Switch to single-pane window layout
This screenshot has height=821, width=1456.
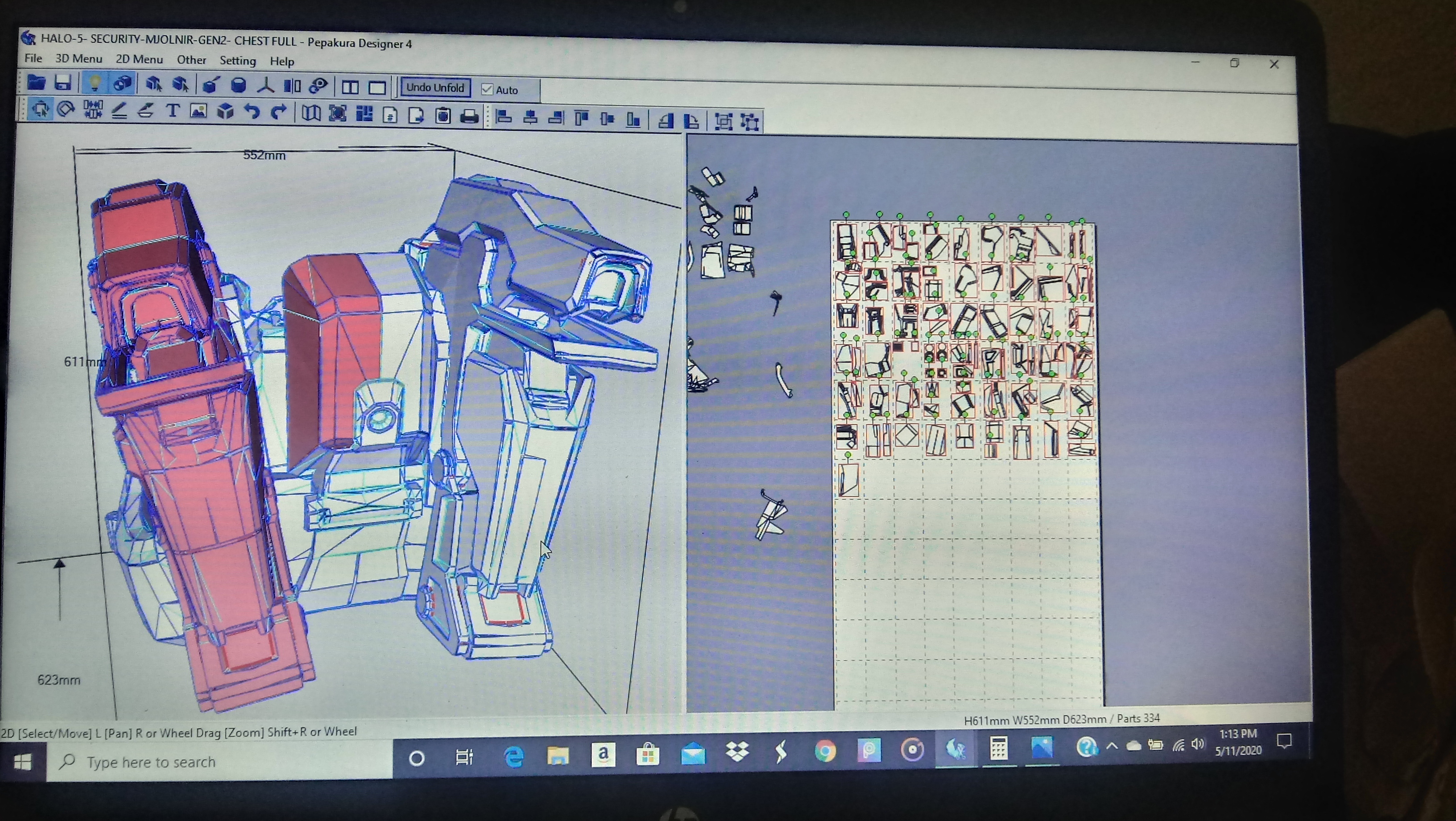coord(377,87)
